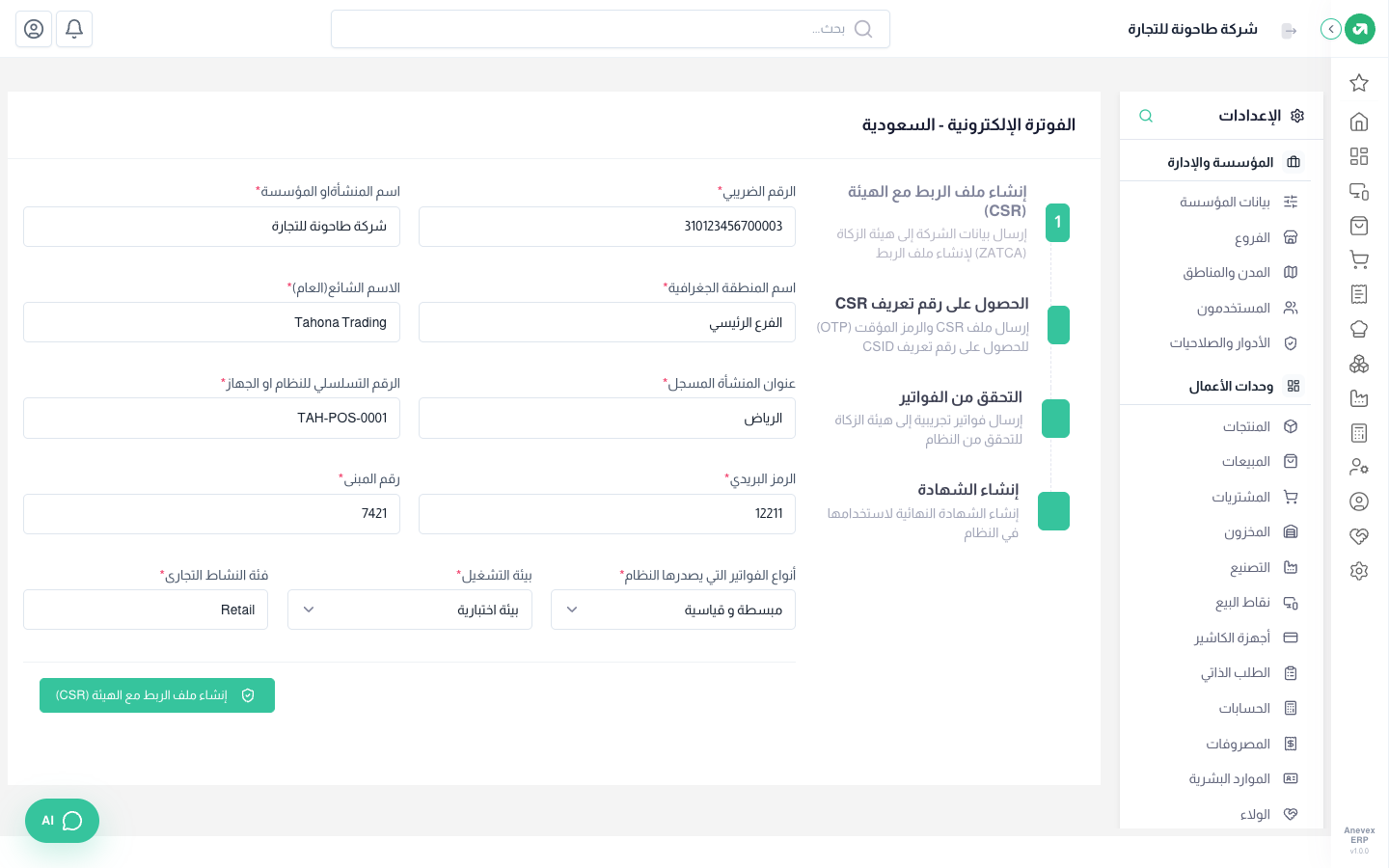Collapse sidebar with green chevron button
Image resolution: width=1389 pixels, height=868 pixels.
coord(1331,29)
